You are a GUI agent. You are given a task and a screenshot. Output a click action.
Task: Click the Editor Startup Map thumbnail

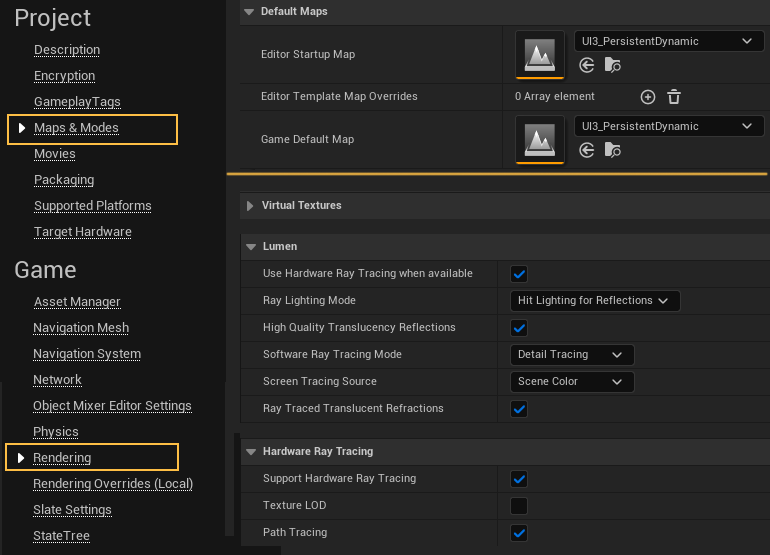[539, 54]
